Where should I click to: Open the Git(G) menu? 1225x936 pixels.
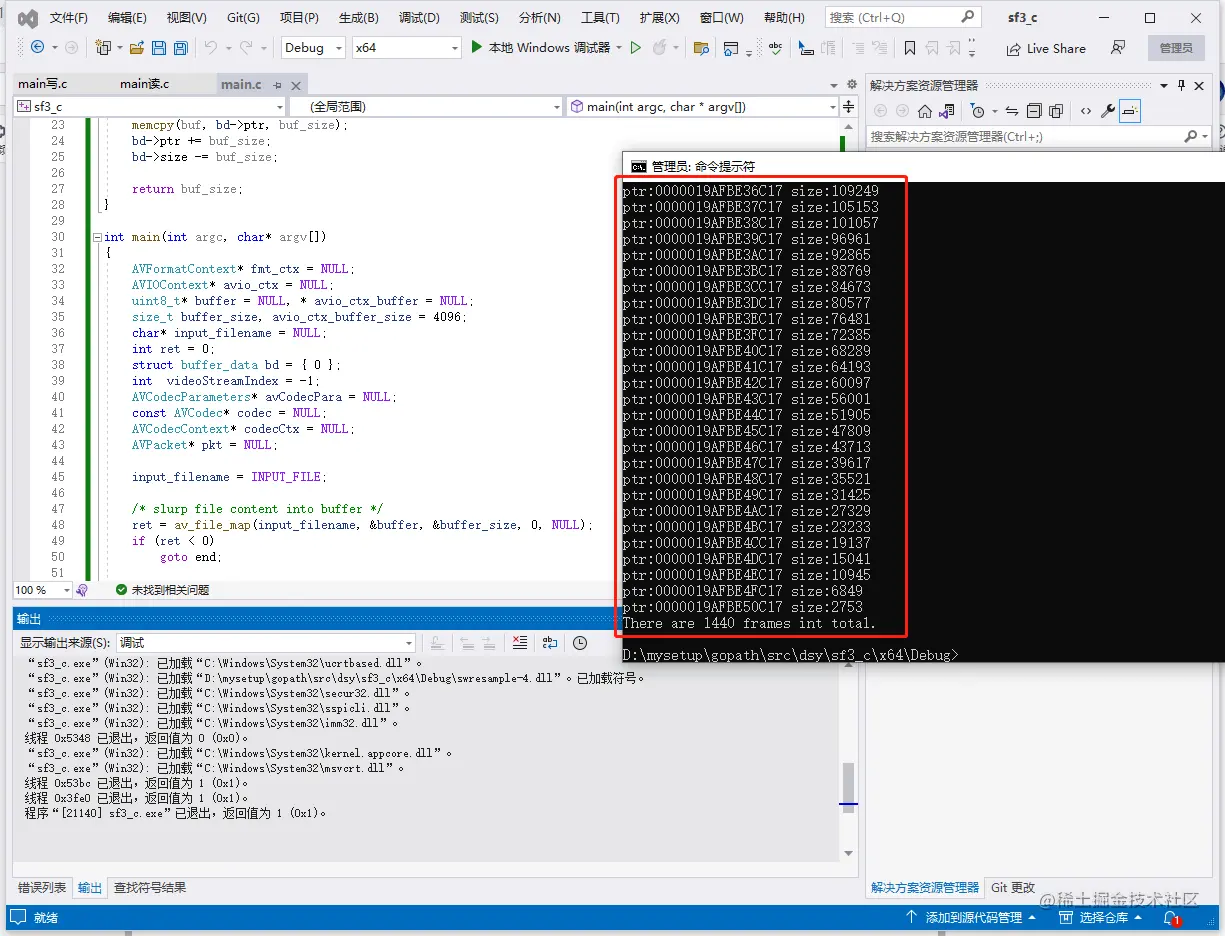coord(243,18)
